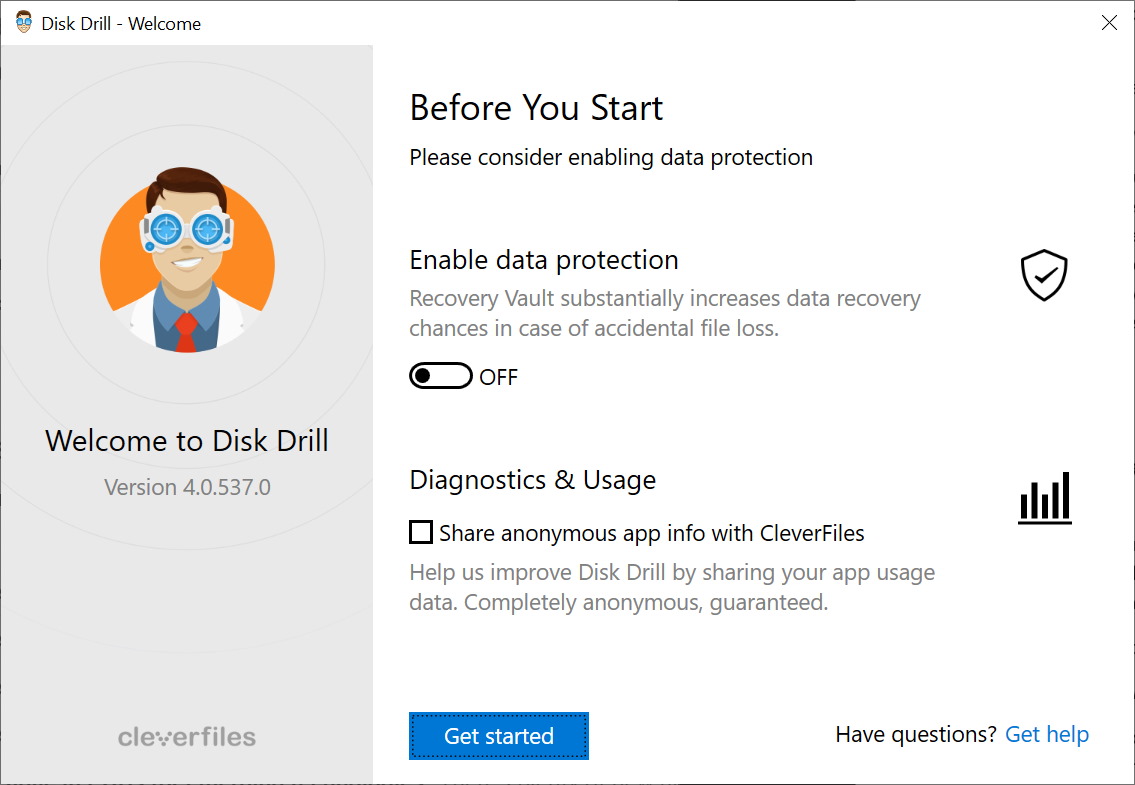Click Please consider enabling data protection text
1135x785 pixels.
point(611,158)
